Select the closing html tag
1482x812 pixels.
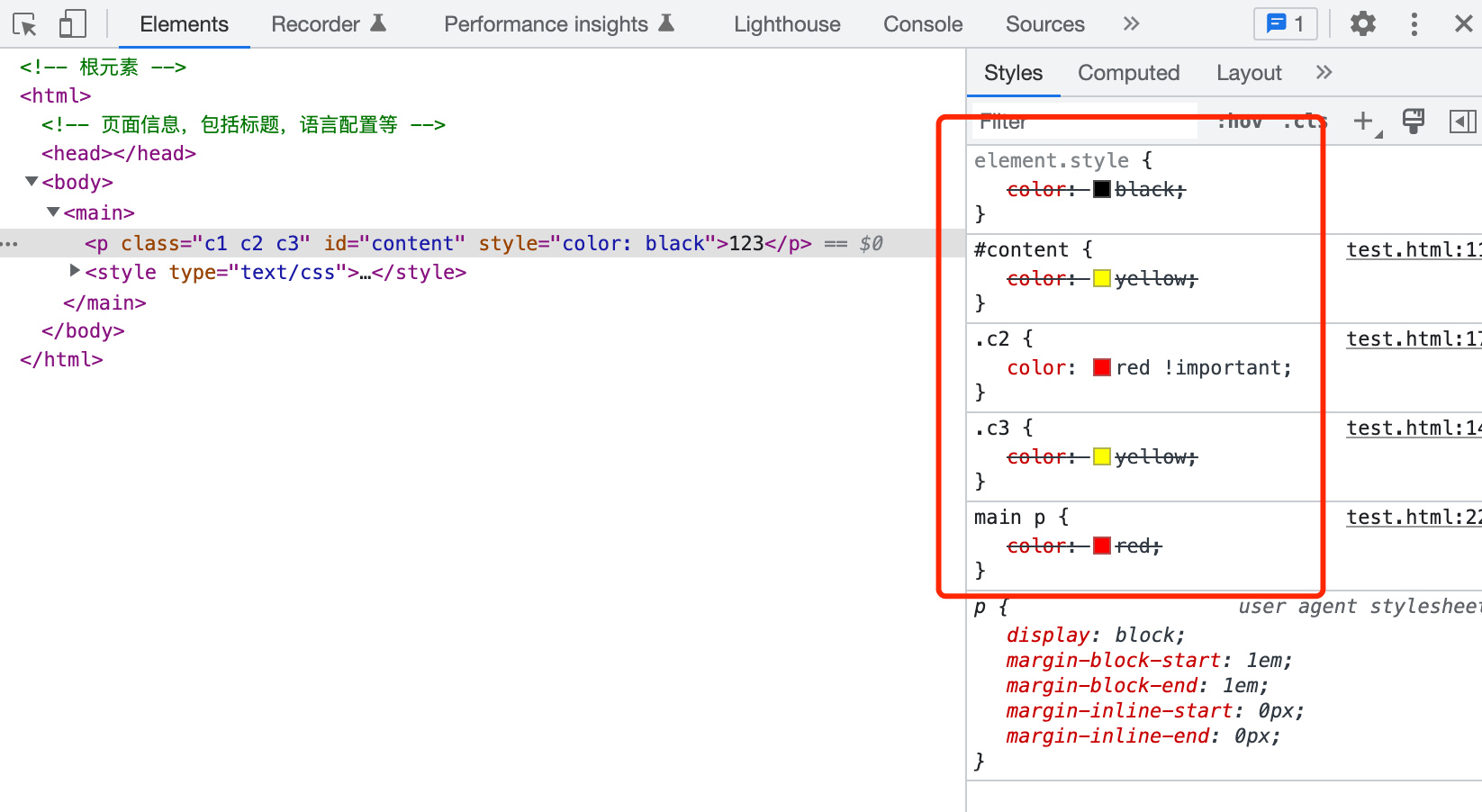pyautogui.click(x=61, y=359)
